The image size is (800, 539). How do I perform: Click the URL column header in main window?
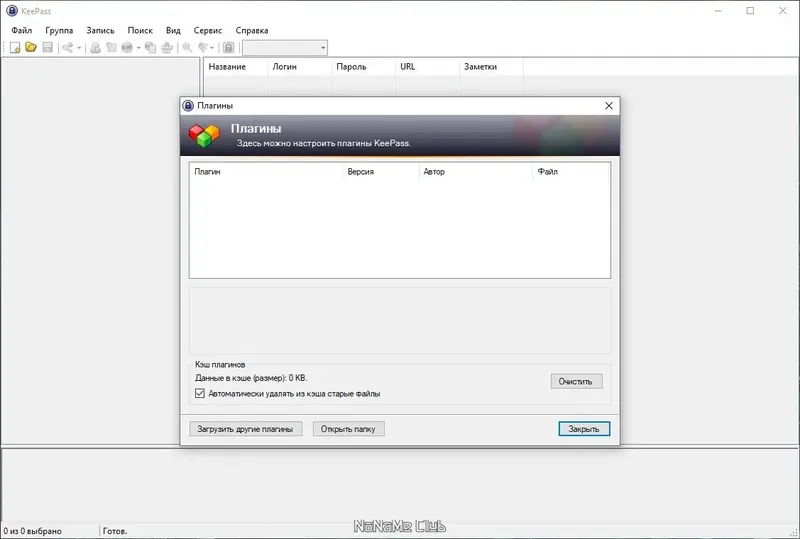pyautogui.click(x=427, y=67)
